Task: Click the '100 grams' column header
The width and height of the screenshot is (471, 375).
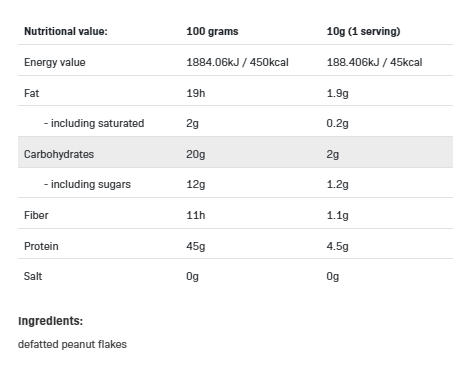Action: (212, 31)
